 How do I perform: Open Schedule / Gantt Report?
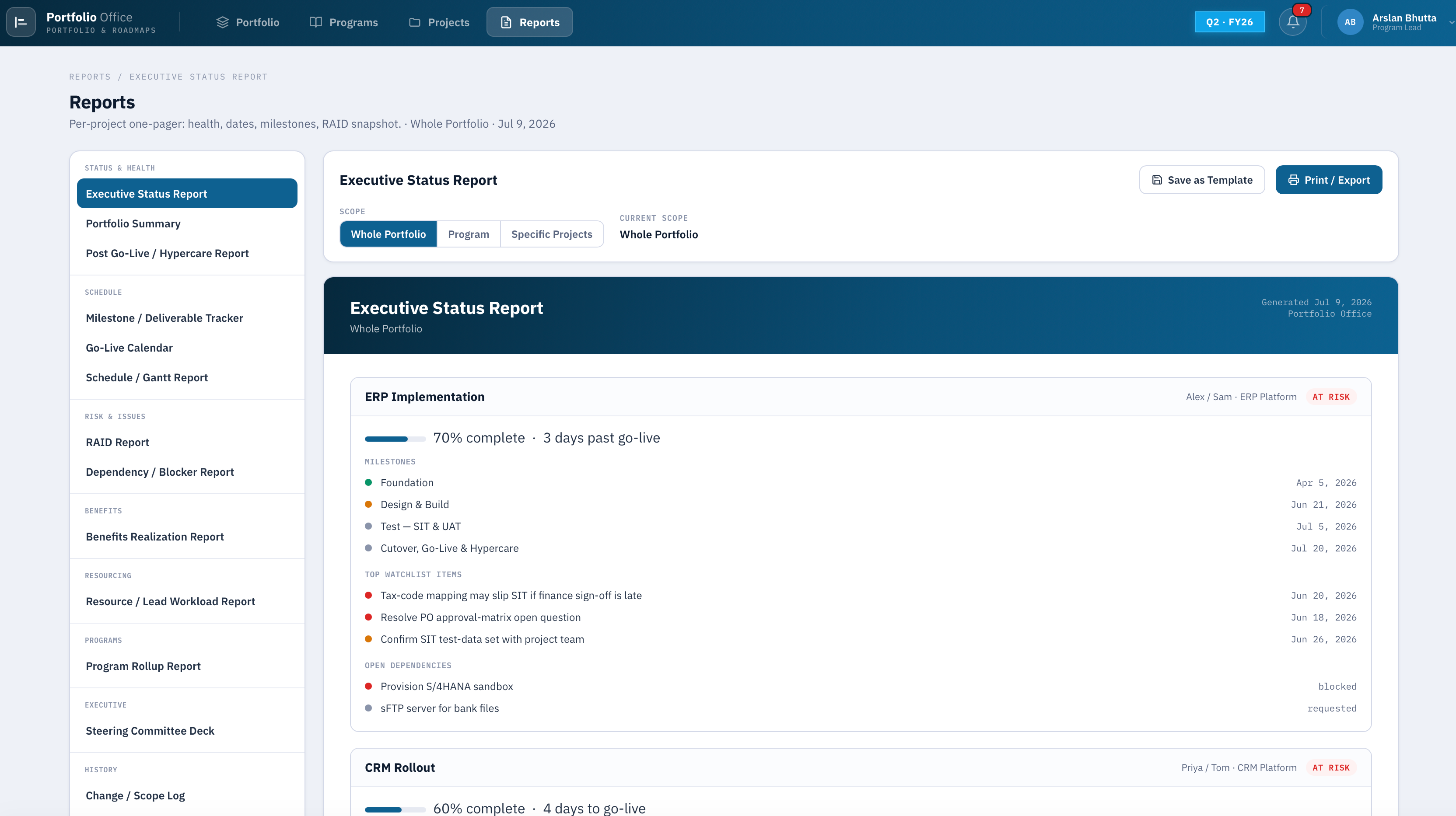click(x=187, y=377)
